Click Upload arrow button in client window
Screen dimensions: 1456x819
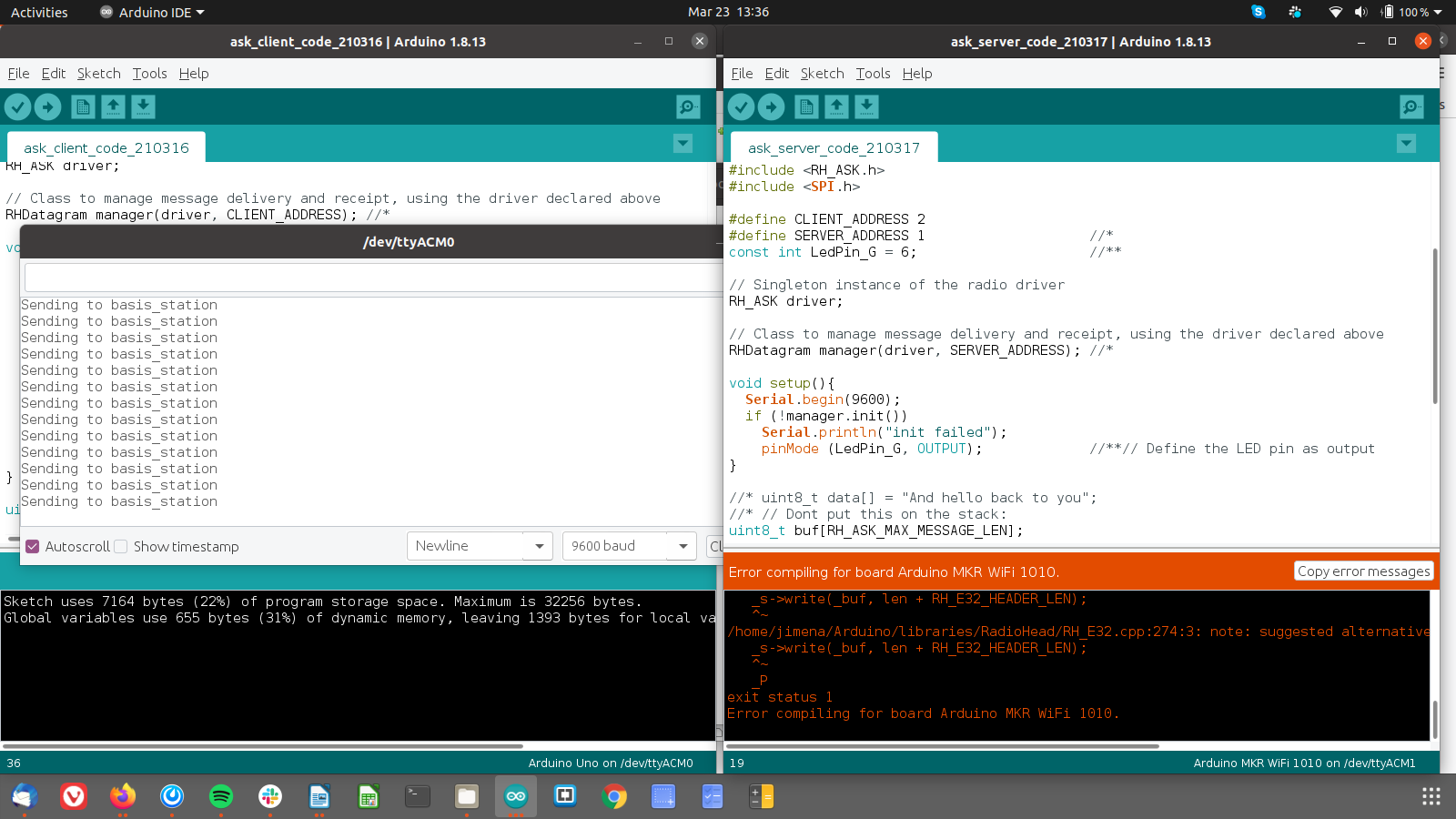point(47,107)
